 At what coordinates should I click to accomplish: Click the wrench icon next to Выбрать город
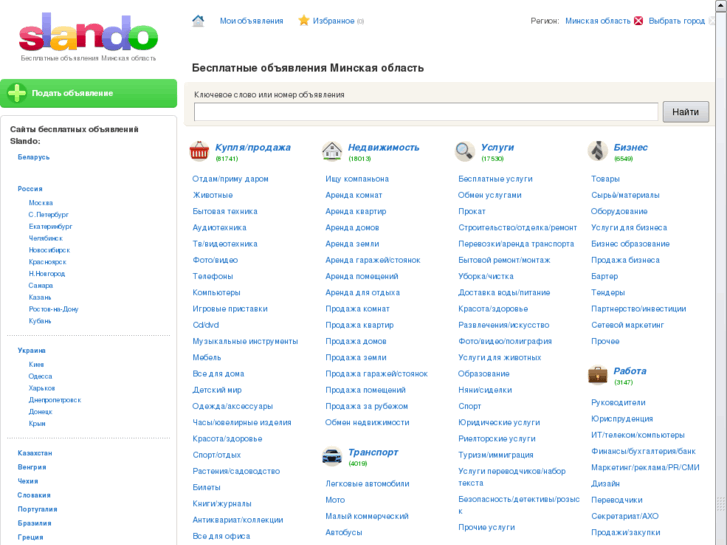pos(714,21)
